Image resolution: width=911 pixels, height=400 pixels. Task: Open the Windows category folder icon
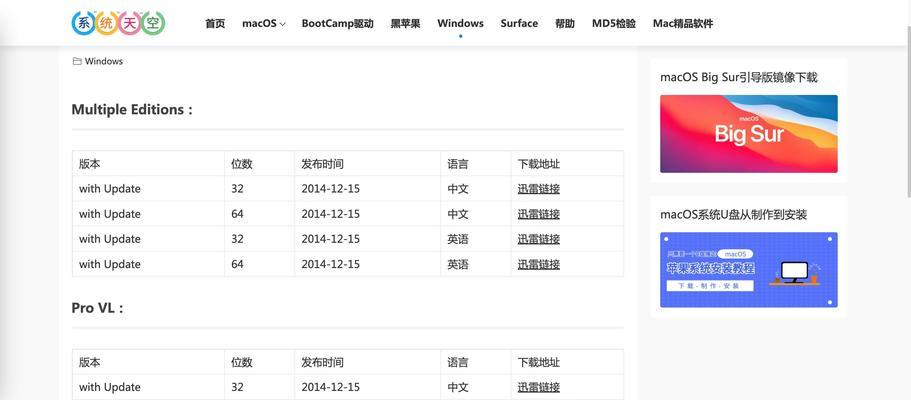77,61
